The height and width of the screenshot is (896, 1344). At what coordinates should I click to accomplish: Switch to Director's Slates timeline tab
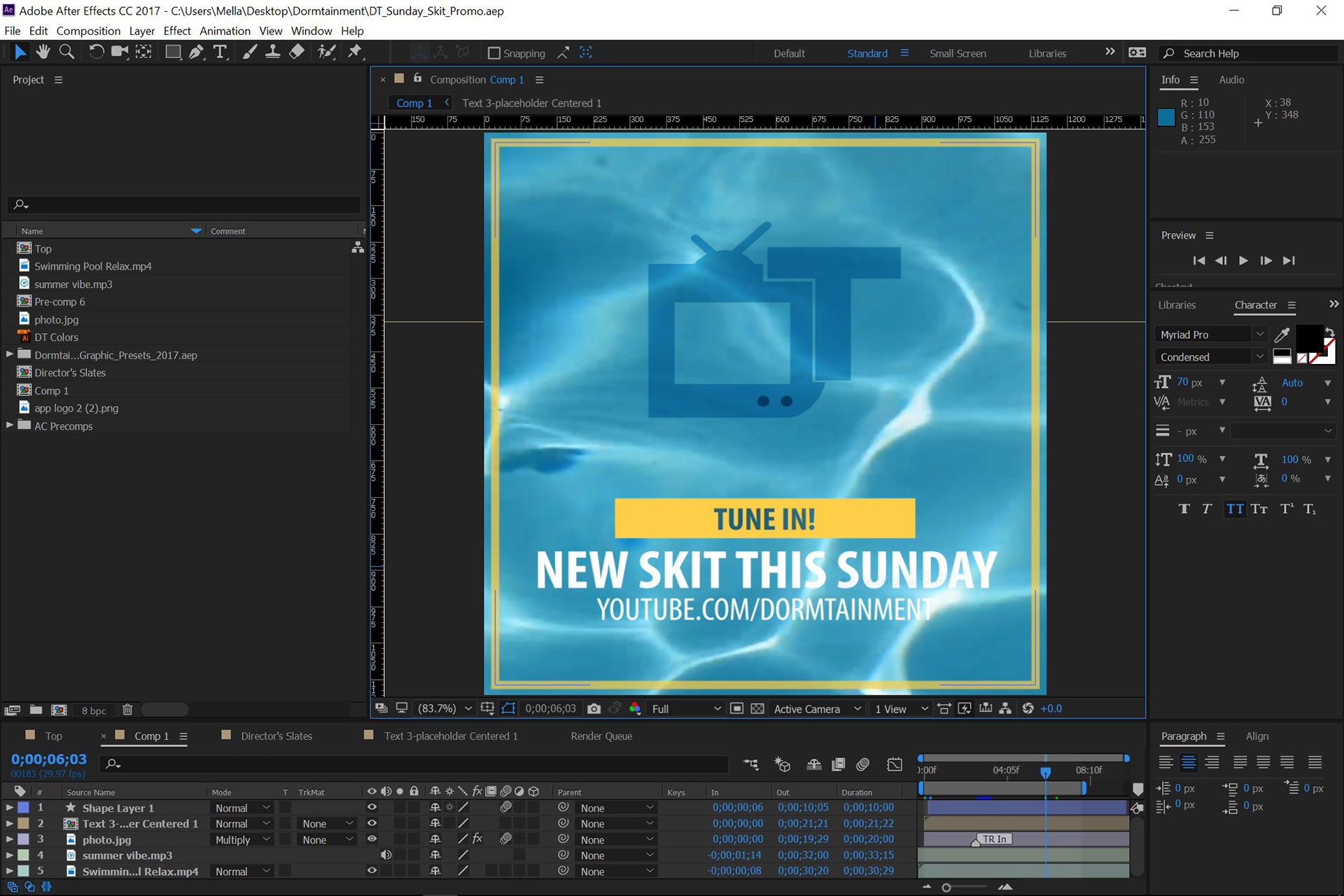[276, 736]
